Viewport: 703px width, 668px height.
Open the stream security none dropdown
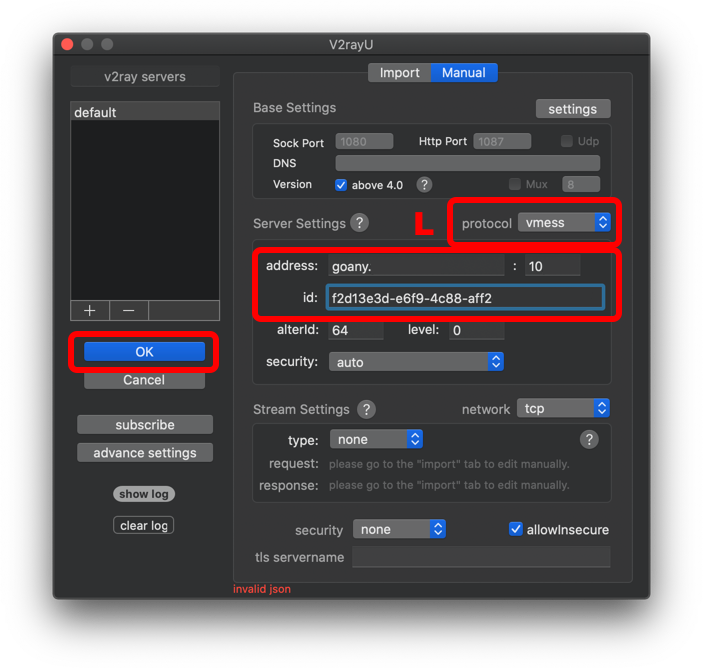[x=399, y=529]
